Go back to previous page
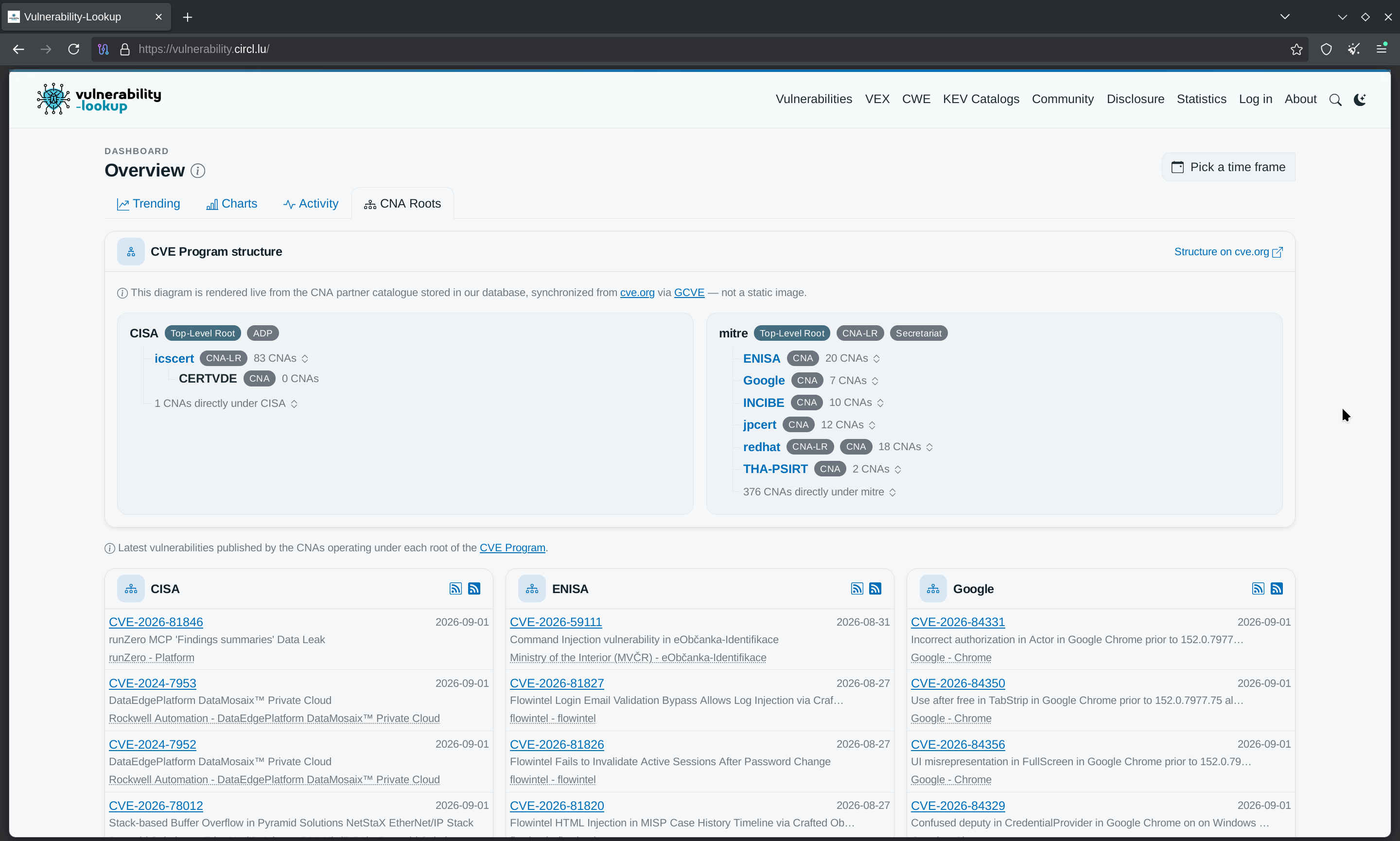The image size is (1400, 841). (18, 49)
